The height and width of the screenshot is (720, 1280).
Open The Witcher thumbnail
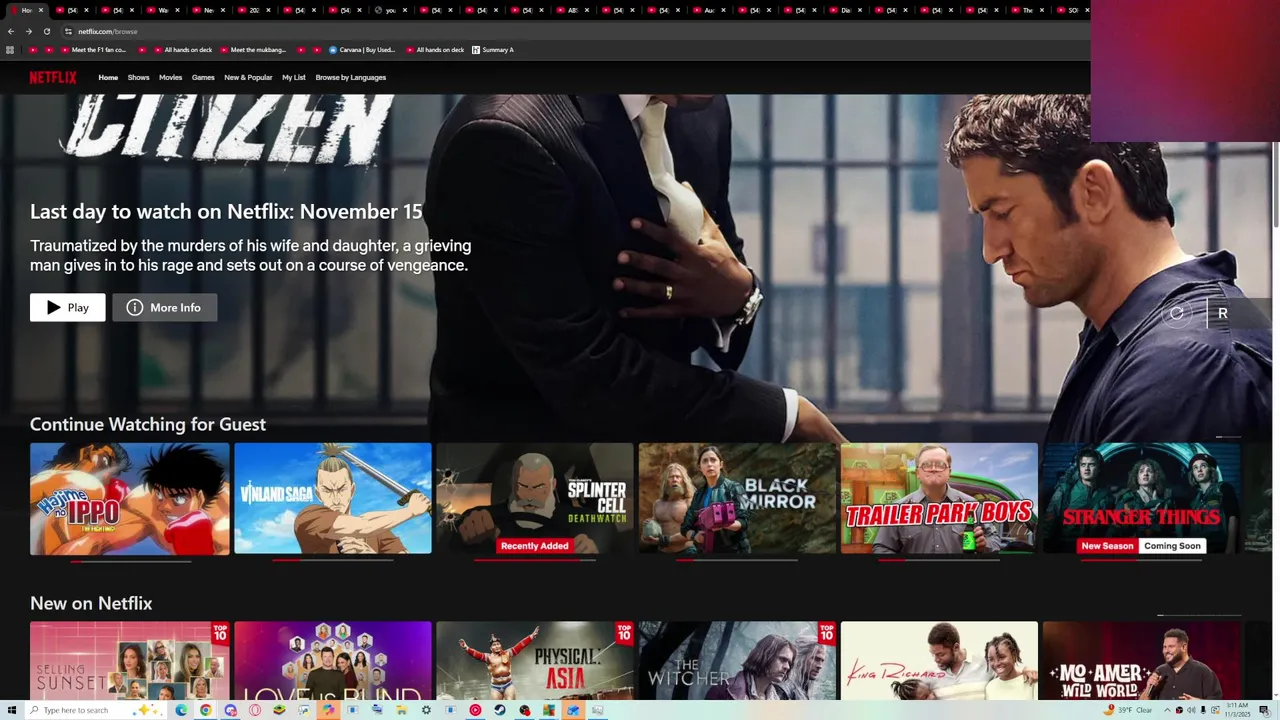737,661
